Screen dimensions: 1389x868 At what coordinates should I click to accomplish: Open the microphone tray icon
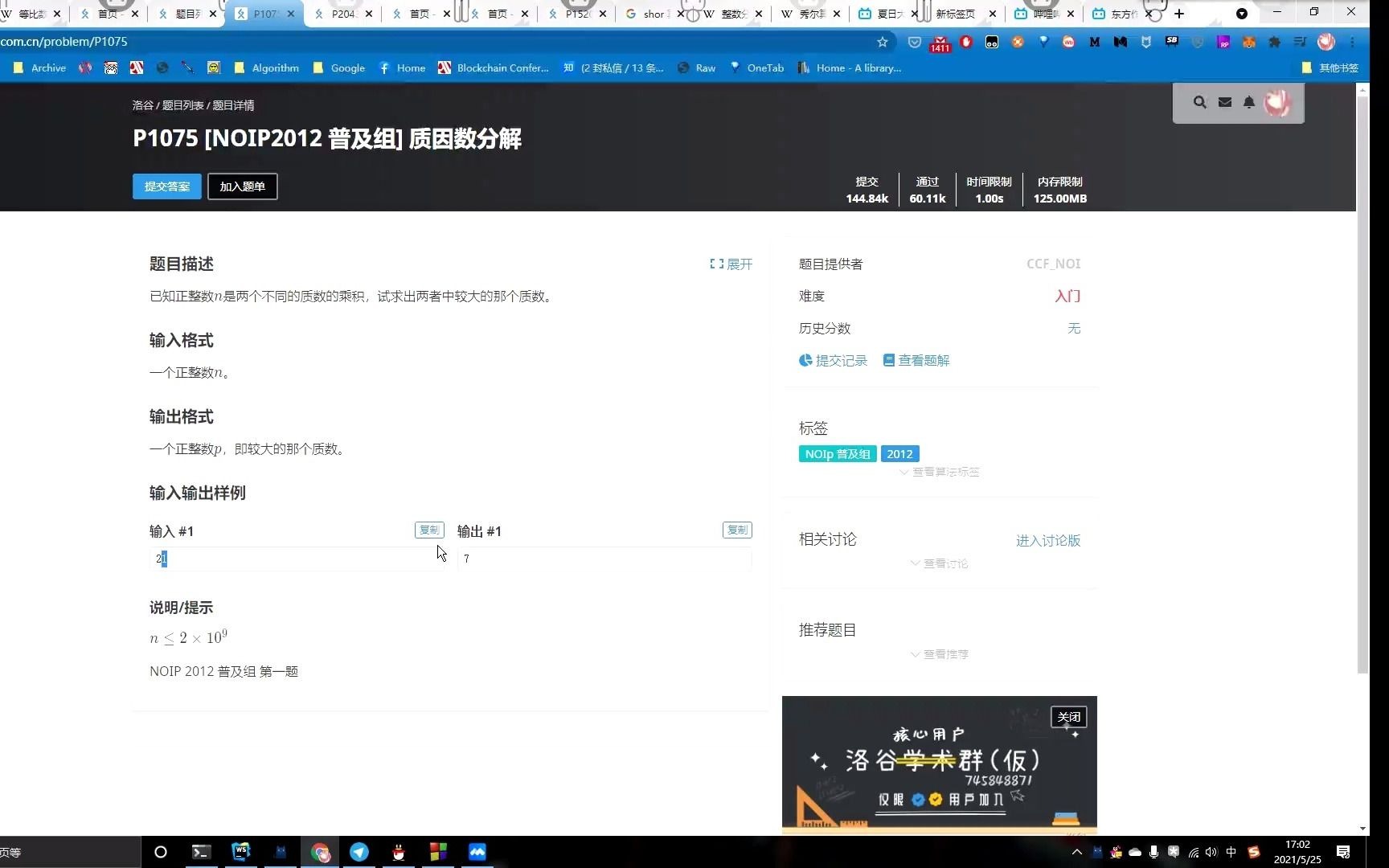[1153, 852]
